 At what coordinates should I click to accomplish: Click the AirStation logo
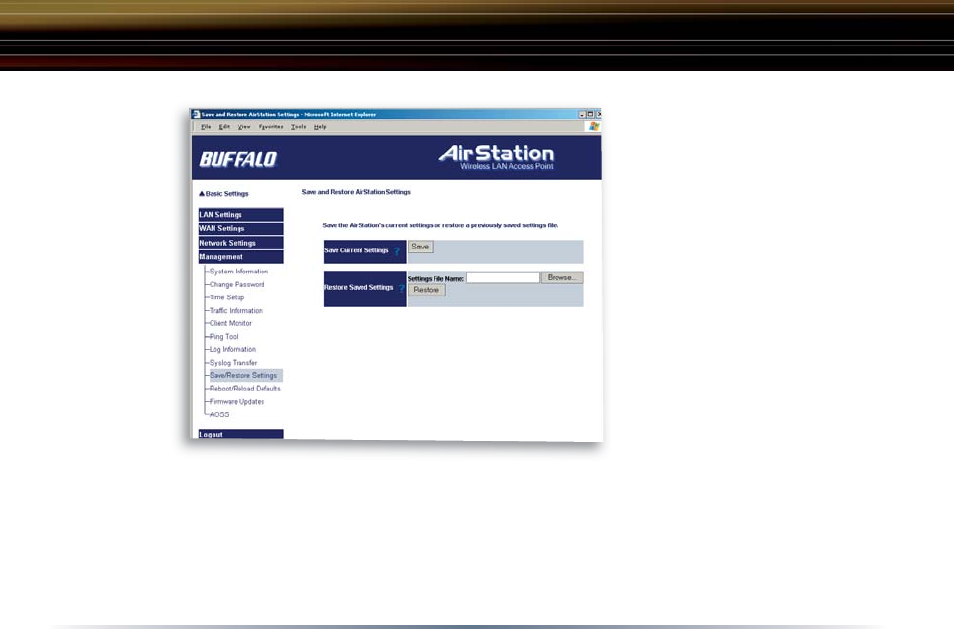pos(496,156)
